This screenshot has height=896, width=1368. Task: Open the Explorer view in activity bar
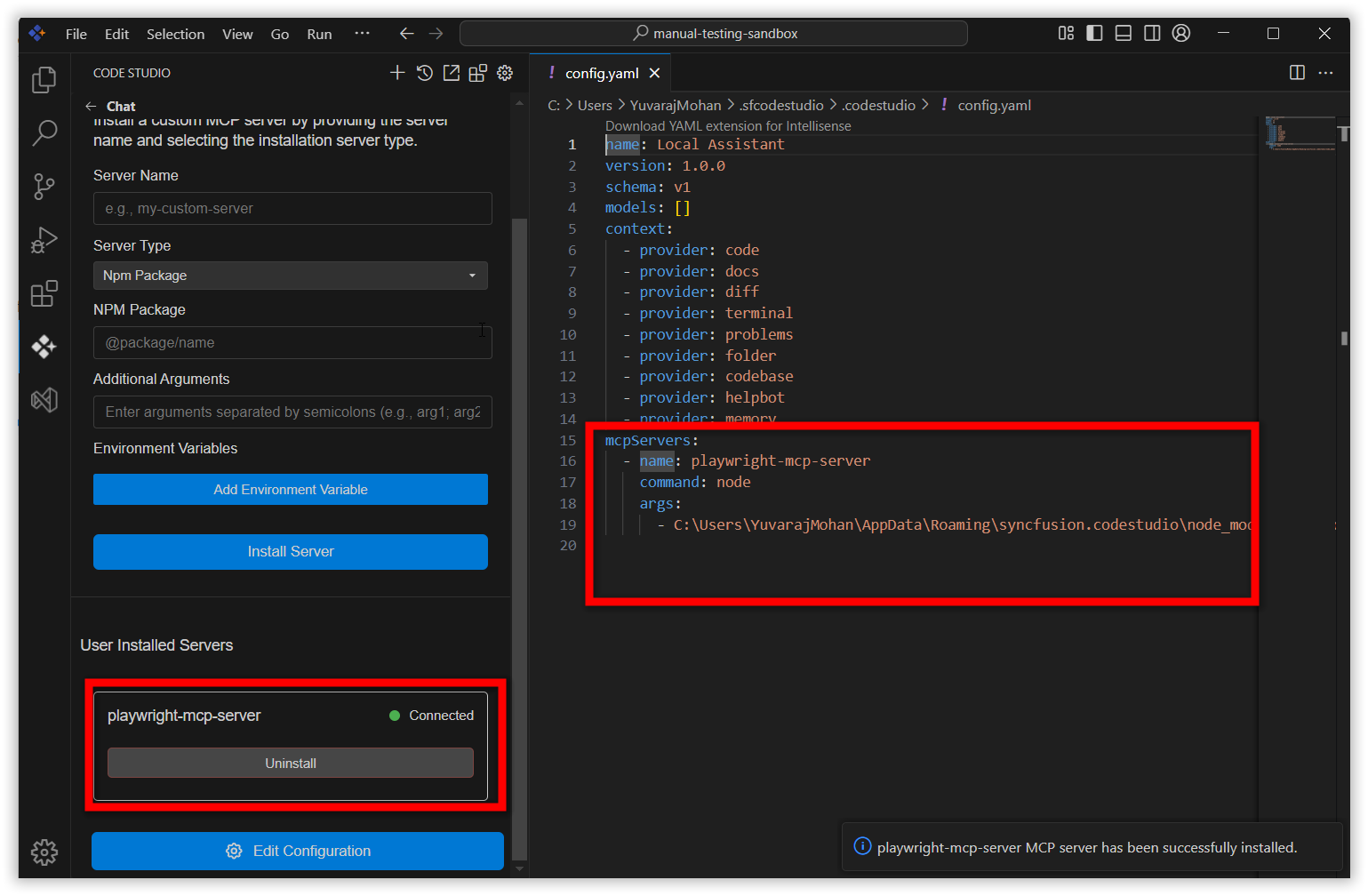[44, 80]
